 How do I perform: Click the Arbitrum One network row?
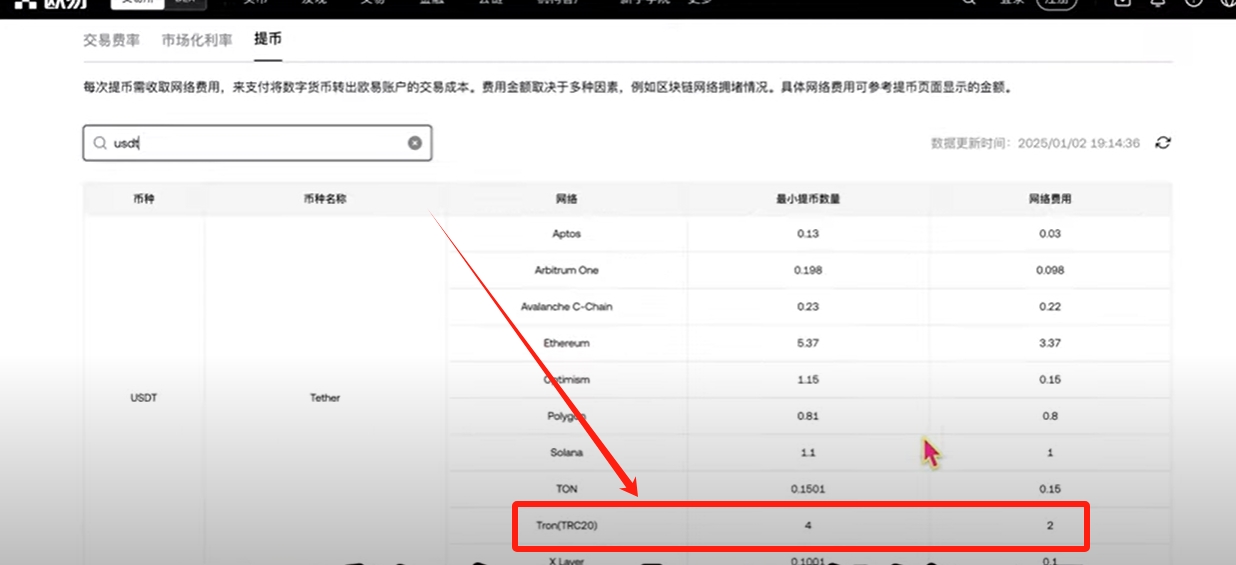coord(808,270)
